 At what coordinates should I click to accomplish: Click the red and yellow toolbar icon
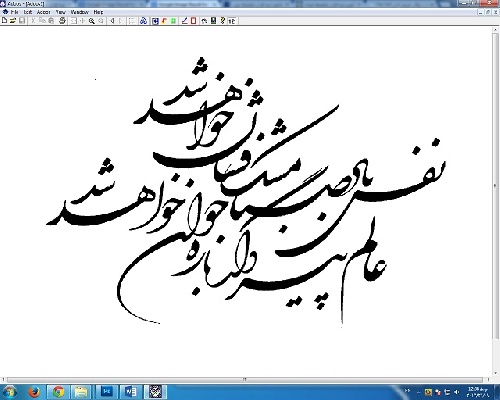pyautogui.click(x=164, y=21)
